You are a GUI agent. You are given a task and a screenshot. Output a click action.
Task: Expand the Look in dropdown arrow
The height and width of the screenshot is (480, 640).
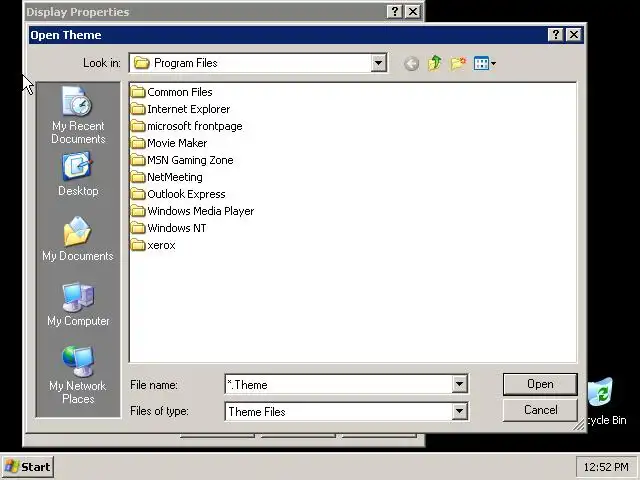[378, 63]
